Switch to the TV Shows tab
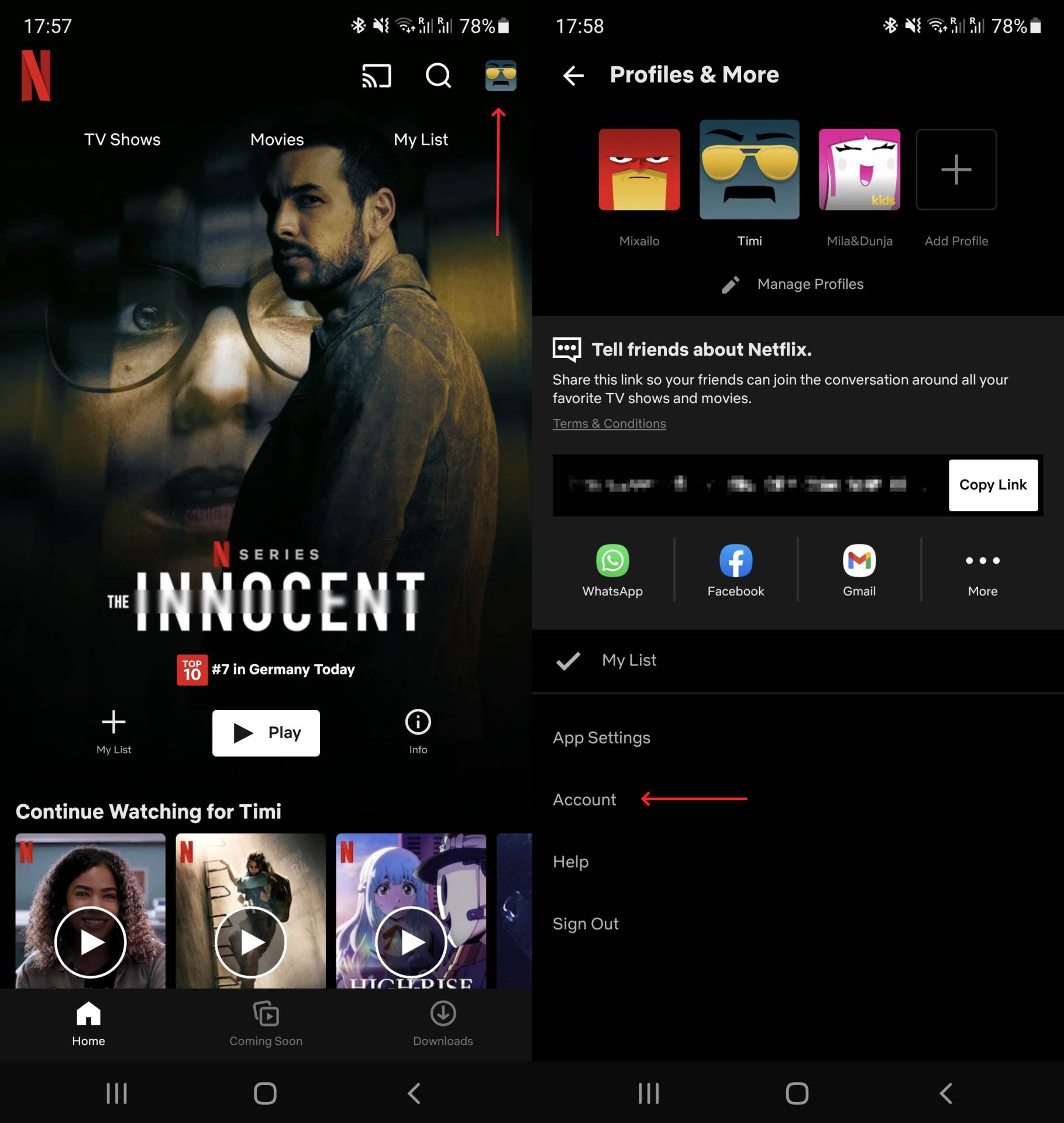 click(x=122, y=139)
